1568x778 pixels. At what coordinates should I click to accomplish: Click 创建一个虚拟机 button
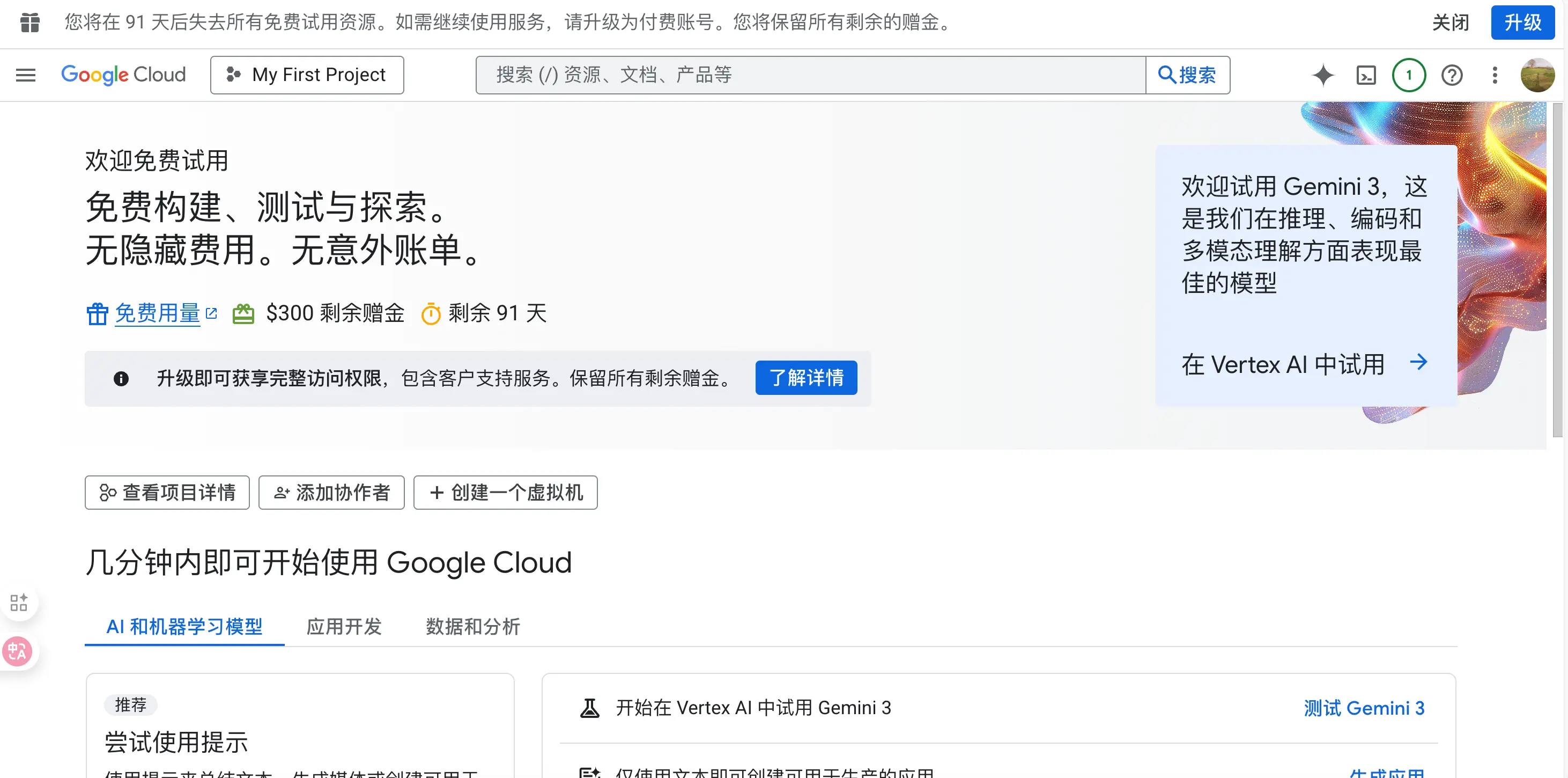[505, 492]
